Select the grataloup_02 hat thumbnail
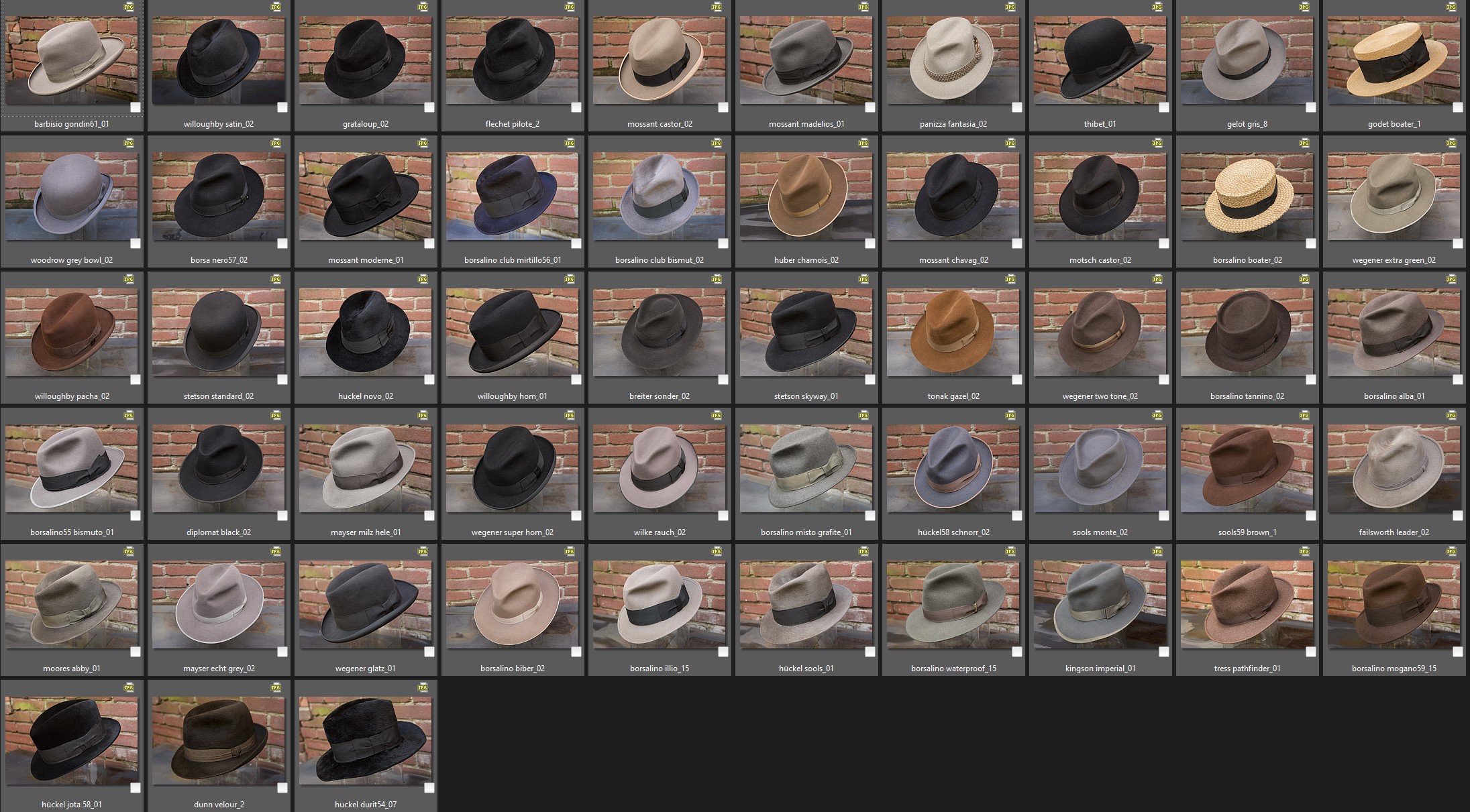Image resolution: width=1470 pixels, height=812 pixels. pos(366,60)
